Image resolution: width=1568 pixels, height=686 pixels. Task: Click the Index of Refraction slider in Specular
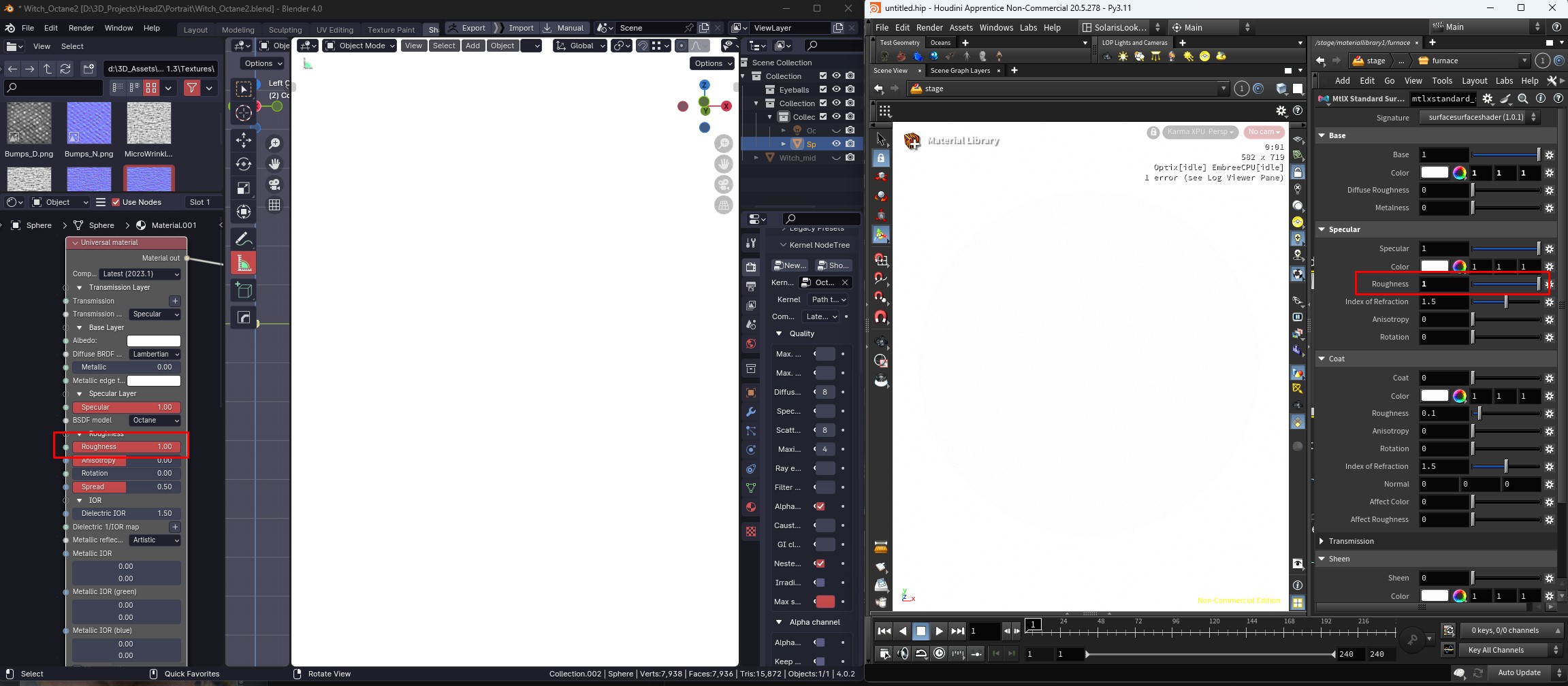(1505, 301)
